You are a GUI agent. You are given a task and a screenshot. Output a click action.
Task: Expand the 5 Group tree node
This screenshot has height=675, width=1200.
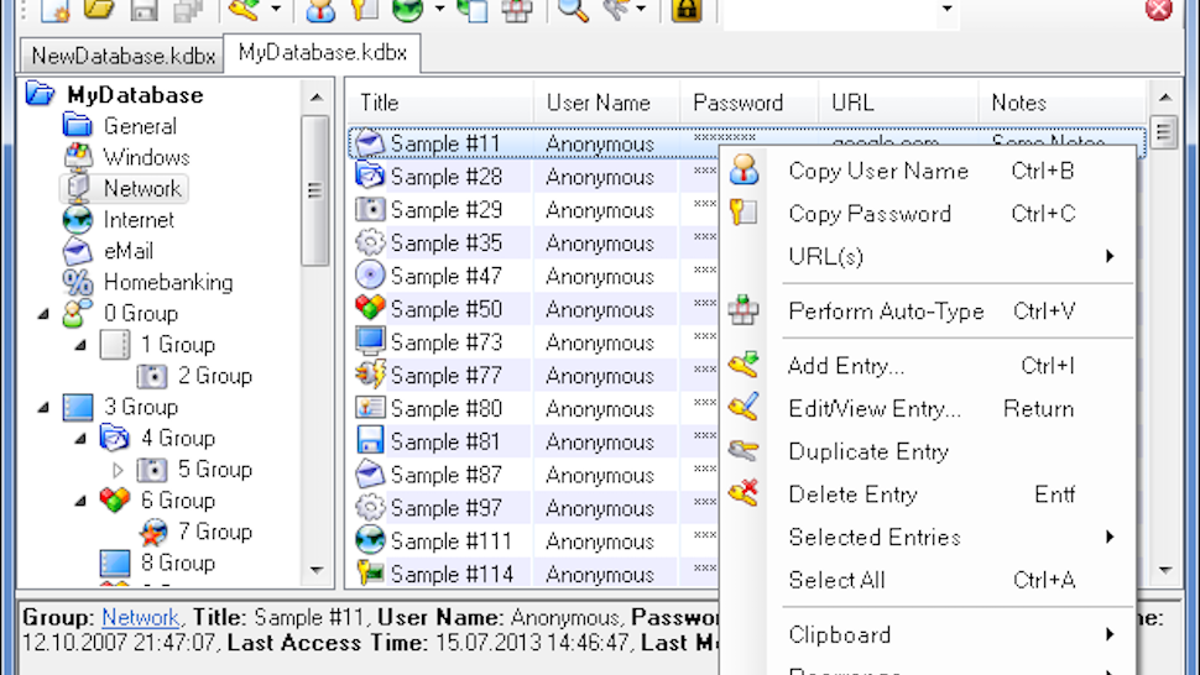click(119, 470)
